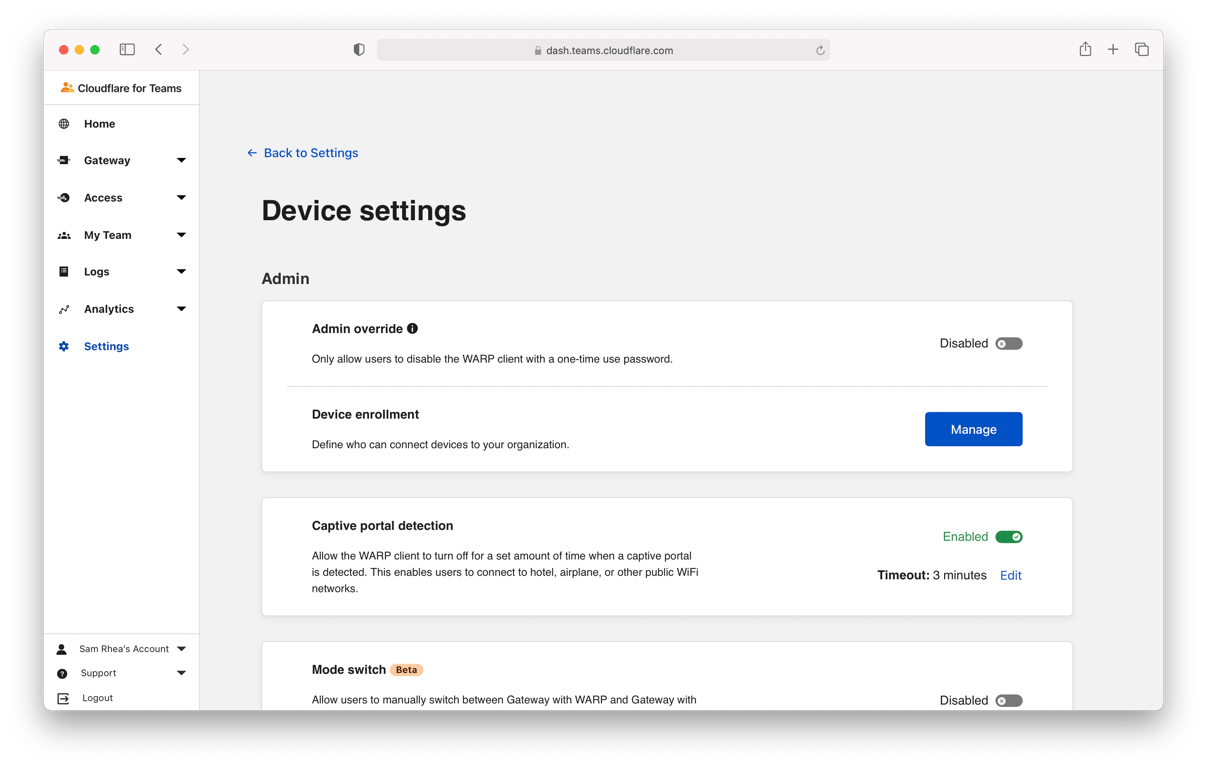Open Logs via its sidebar icon
The width and height of the screenshot is (1207, 768).
point(64,271)
